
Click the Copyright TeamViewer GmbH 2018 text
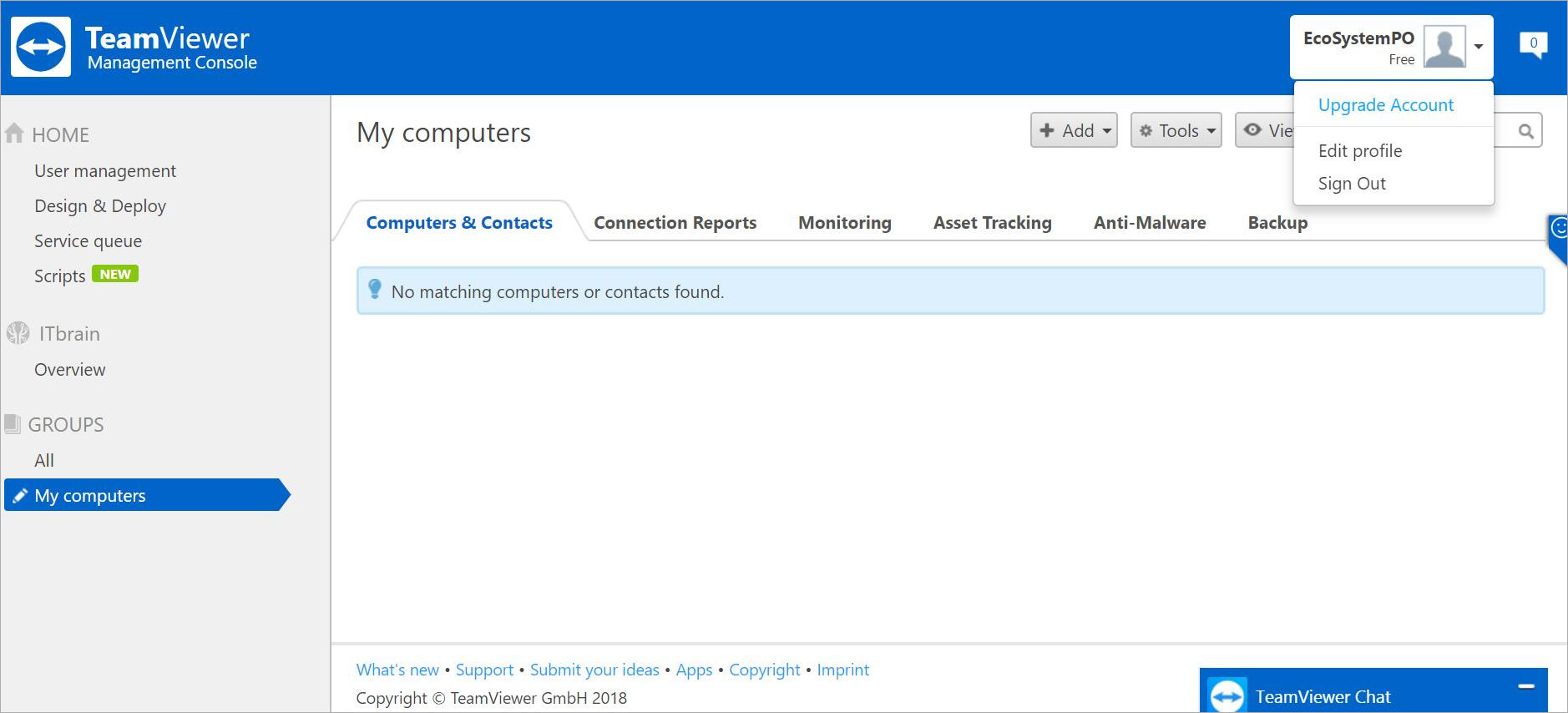(491, 698)
